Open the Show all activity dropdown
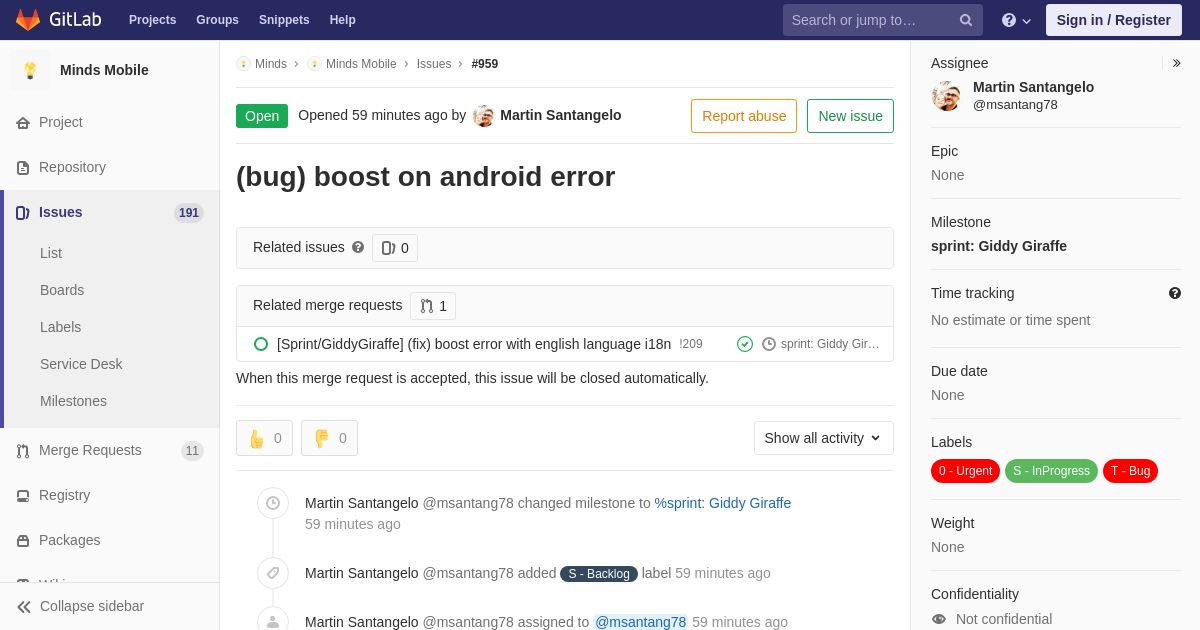1200x630 pixels. [x=824, y=438]
